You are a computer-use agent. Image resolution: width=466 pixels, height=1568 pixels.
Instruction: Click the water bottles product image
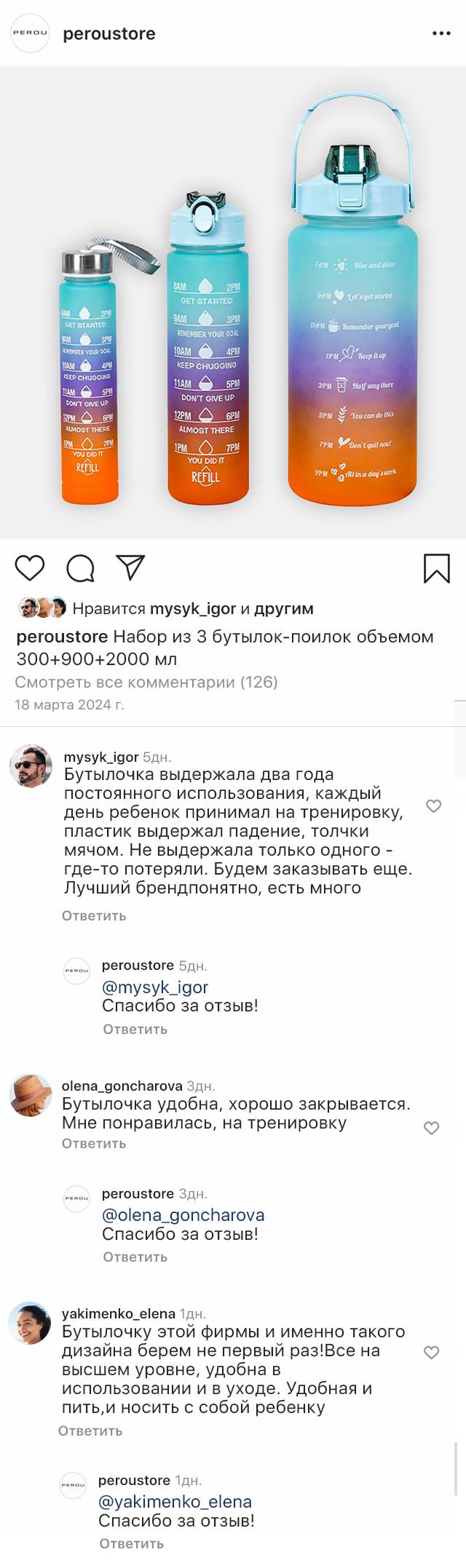[x=233, y=302]
